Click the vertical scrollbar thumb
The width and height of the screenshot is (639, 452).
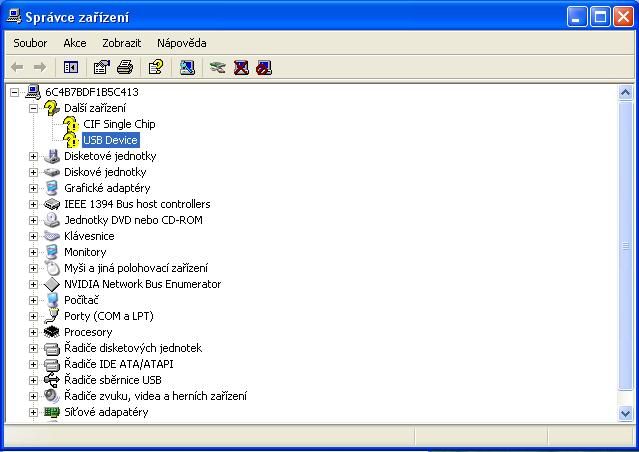(x=625, y=246)
